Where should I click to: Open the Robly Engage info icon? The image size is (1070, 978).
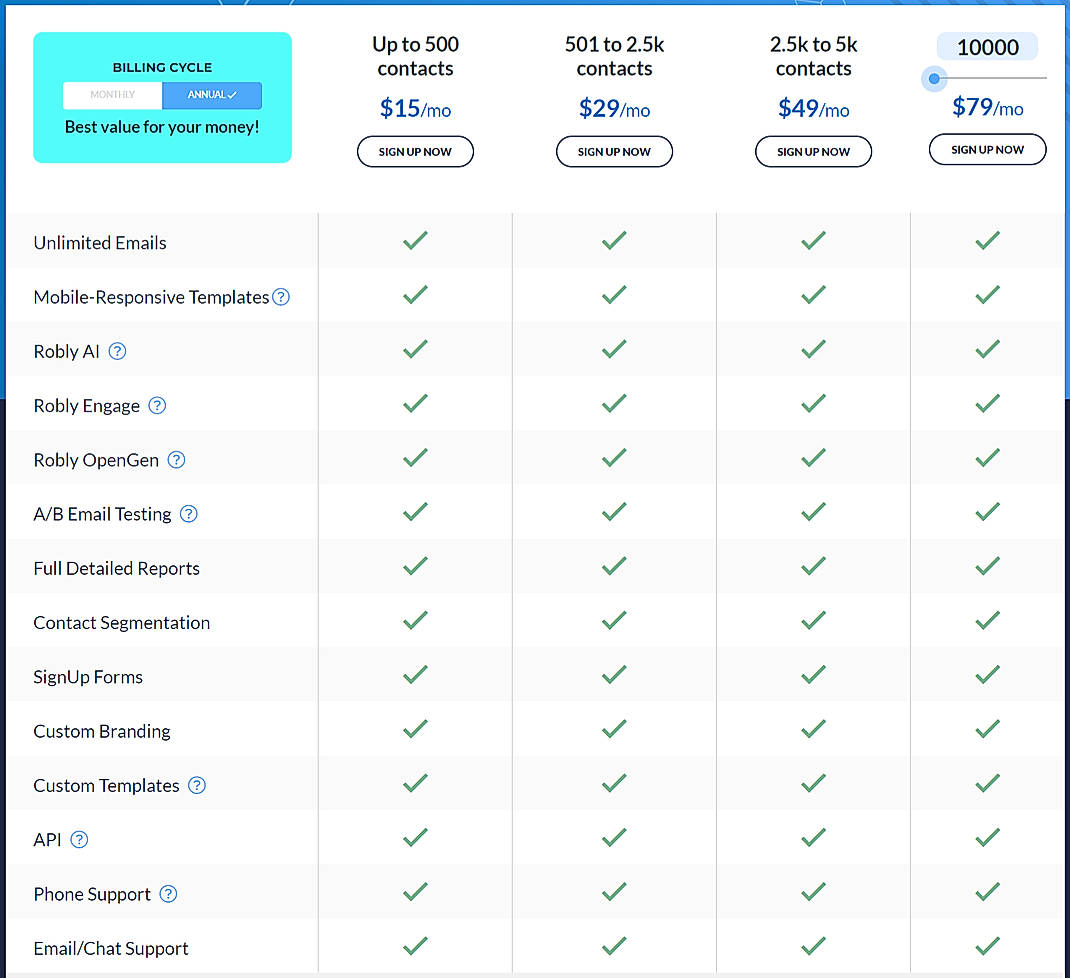pyautogui.click(x=156, y=405)
